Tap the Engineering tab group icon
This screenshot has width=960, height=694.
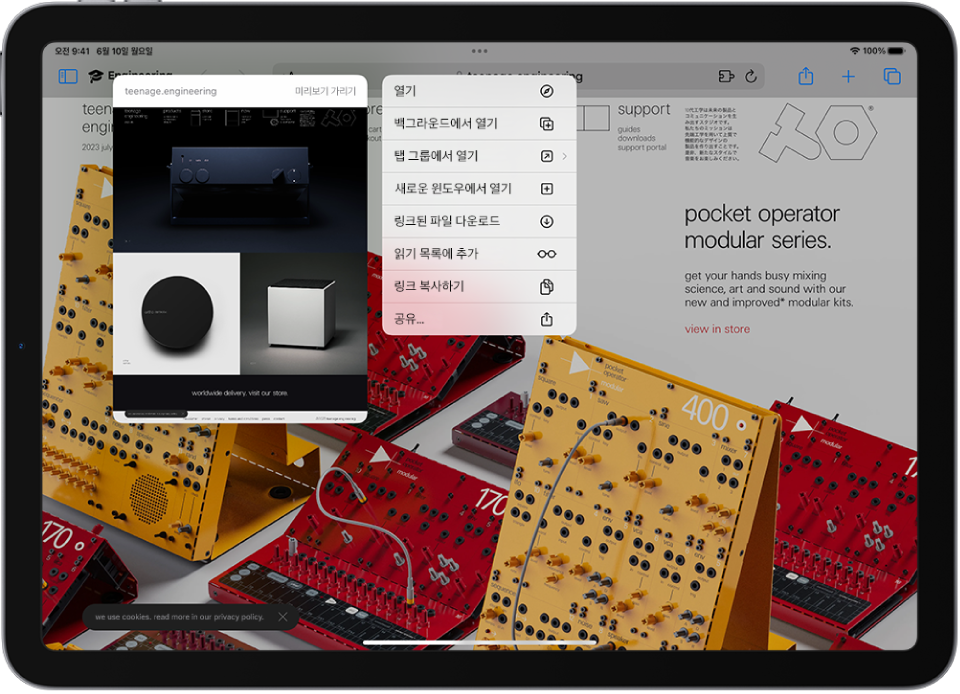coord(96,76)
